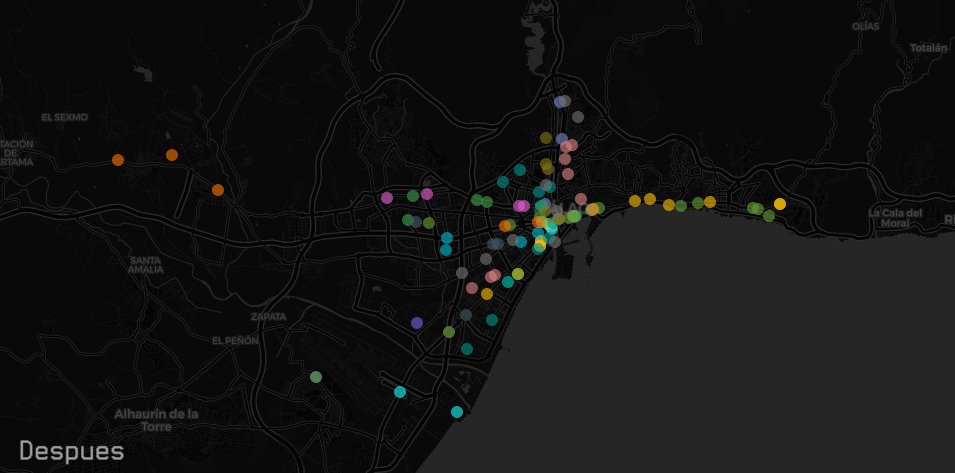The height and width of the screenshot is (473, 955).
Task: Click the Totalán town label
Action: tap(928, 47)
